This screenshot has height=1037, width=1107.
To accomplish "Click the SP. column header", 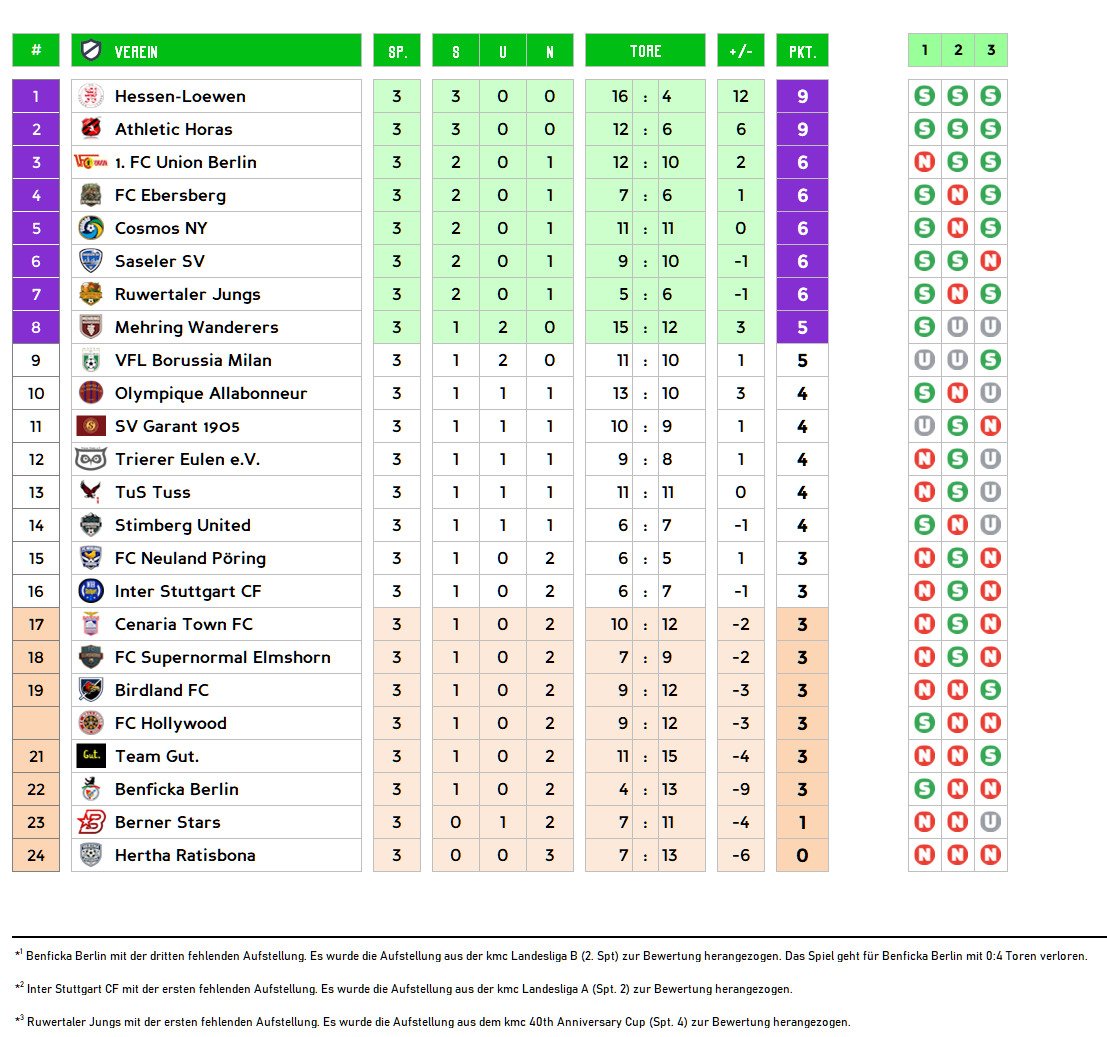I will (x=397, y=51).
